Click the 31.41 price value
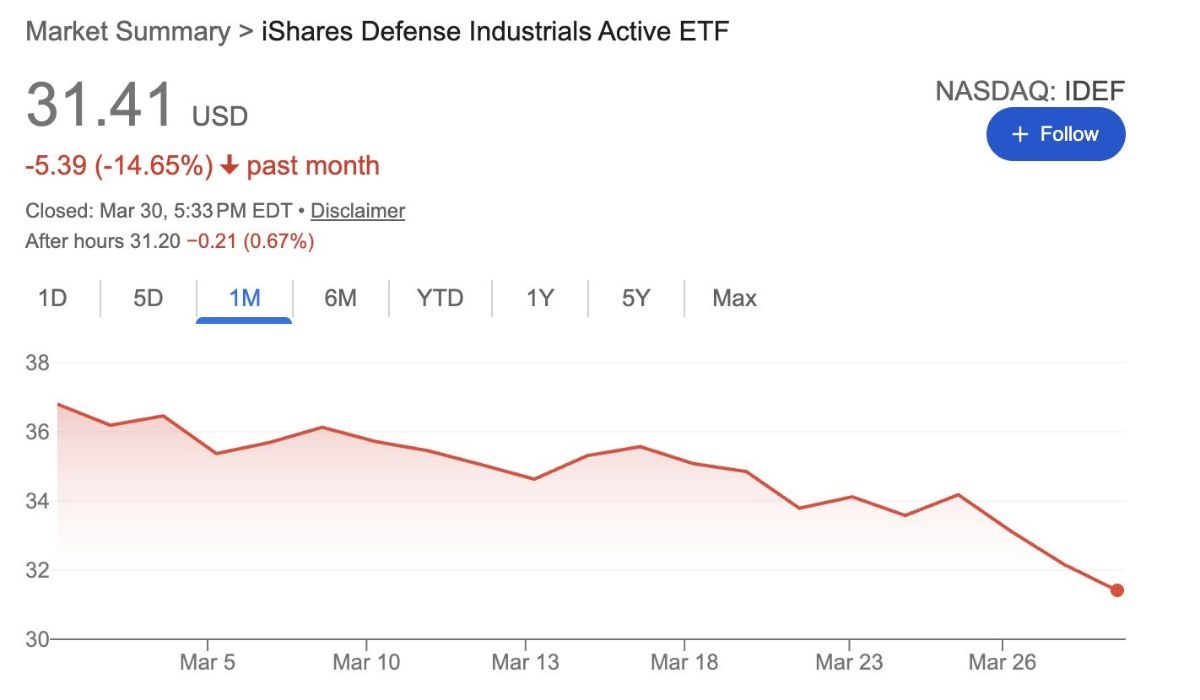The image size is (1200, 700). coord(100,105)
